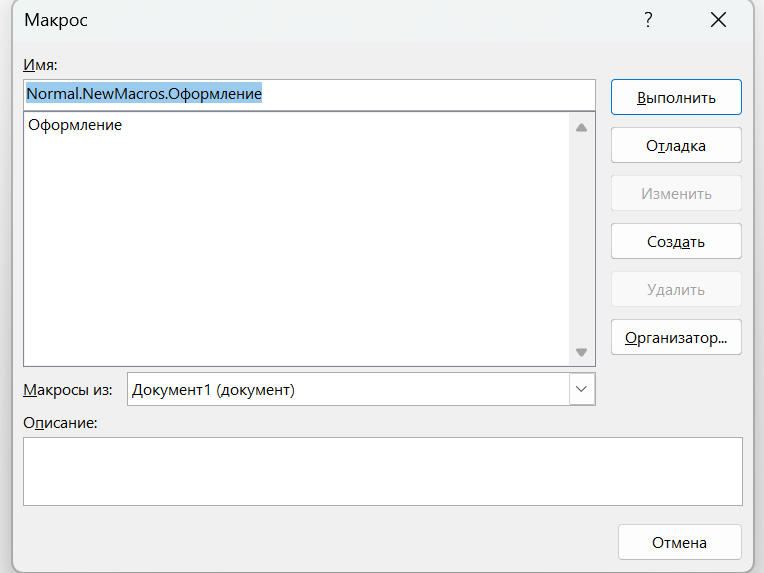
Task: Cancel the dialog with Отмена
Action: pyautogui.click(x=680, y=542)
